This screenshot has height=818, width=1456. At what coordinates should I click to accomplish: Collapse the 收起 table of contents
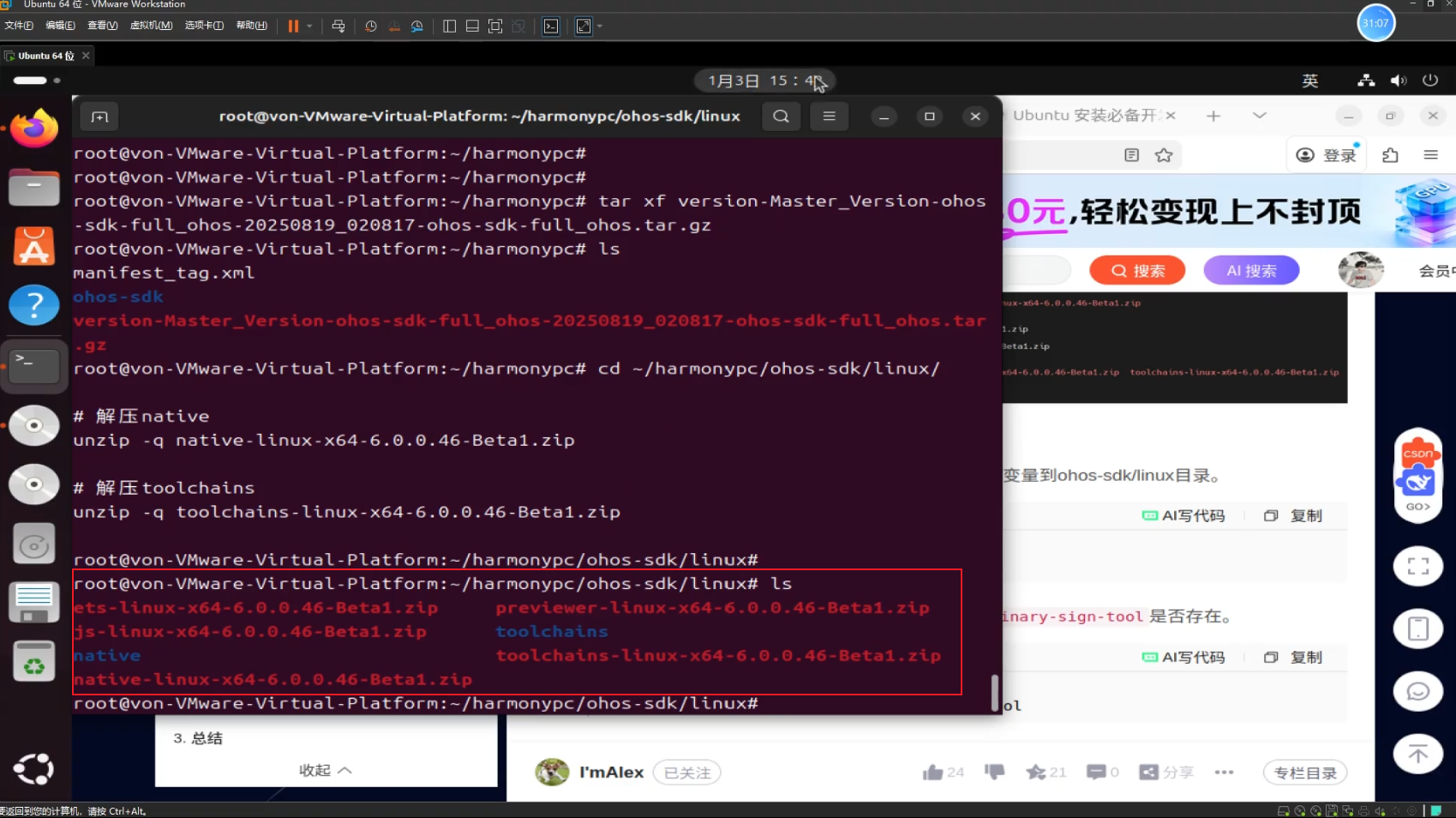pyautogui.click(x=326, y=770)
